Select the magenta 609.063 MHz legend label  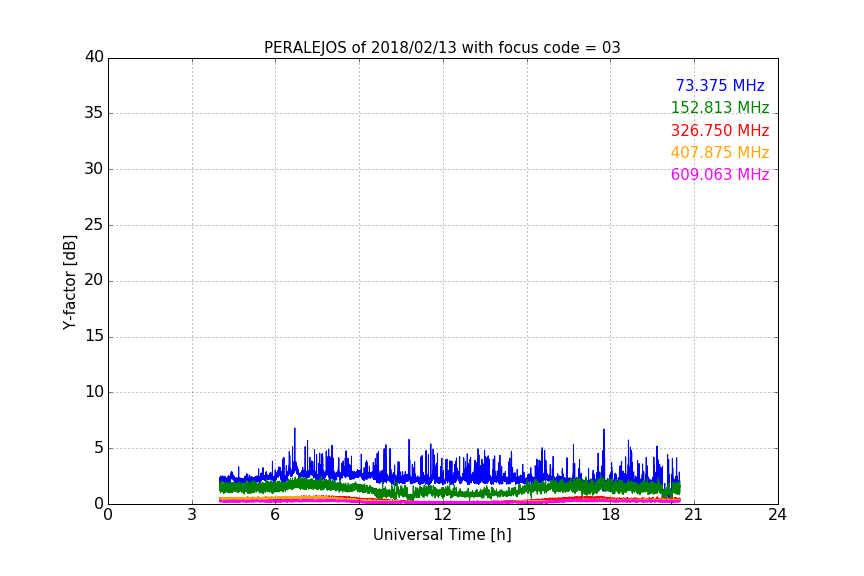click(720, 174)
